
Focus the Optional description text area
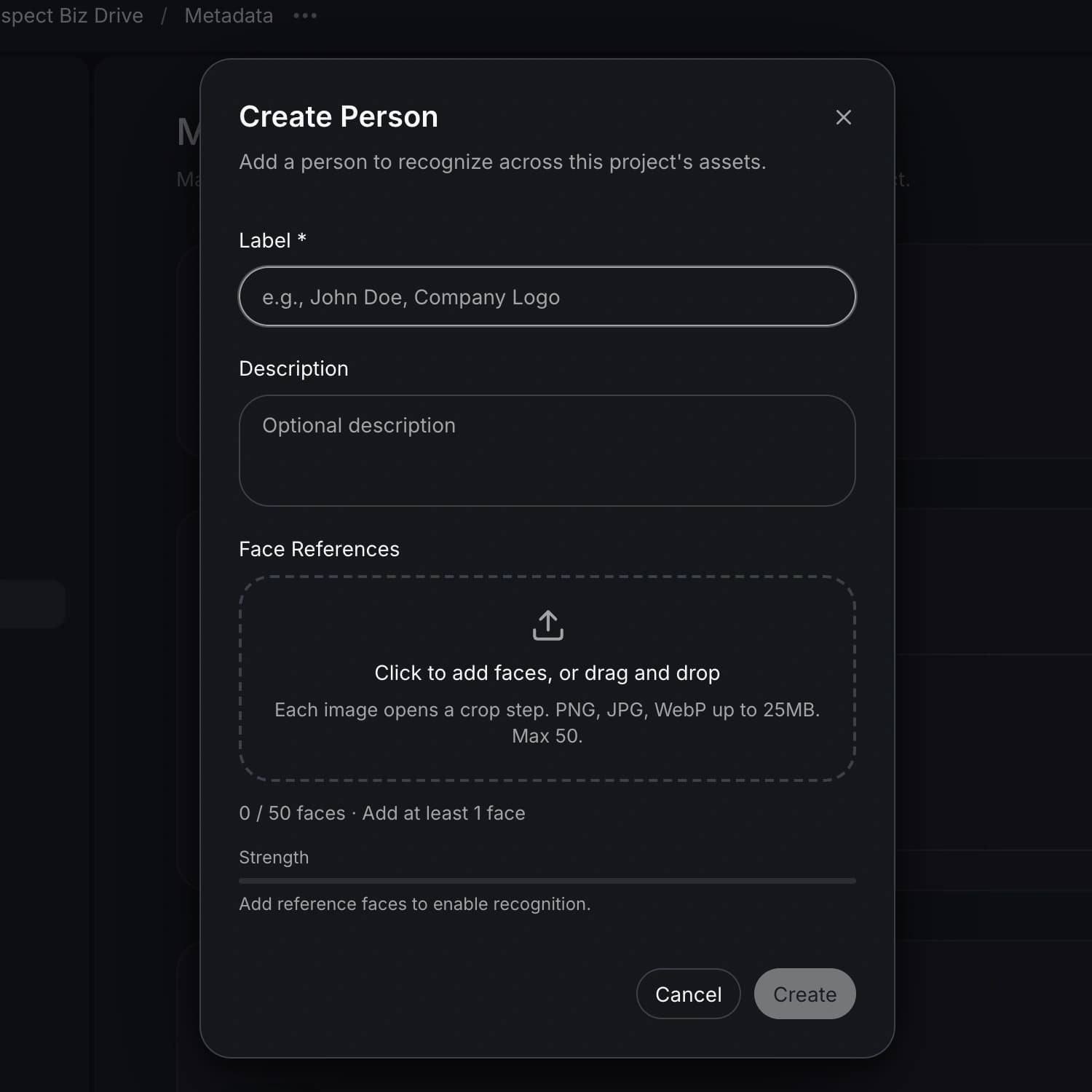click(547, 451)
